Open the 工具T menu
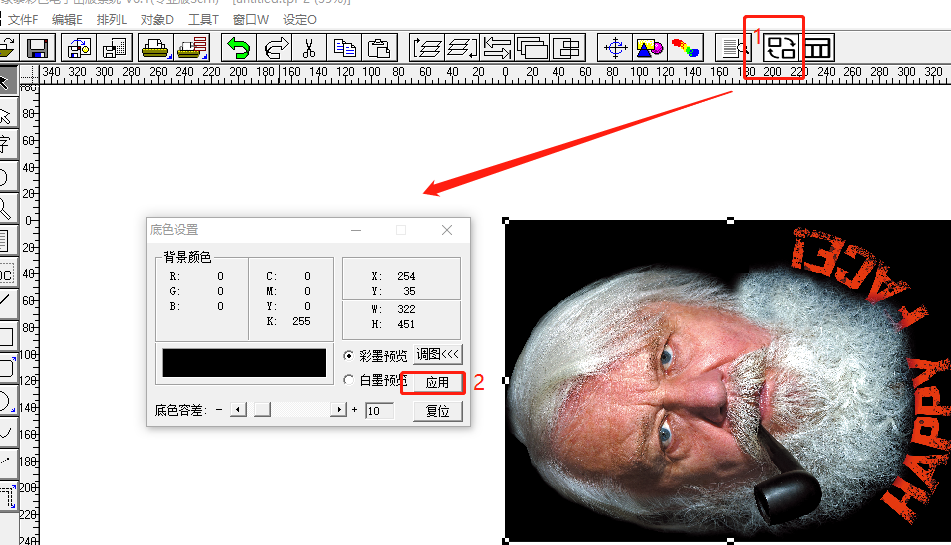 point(203,20)
